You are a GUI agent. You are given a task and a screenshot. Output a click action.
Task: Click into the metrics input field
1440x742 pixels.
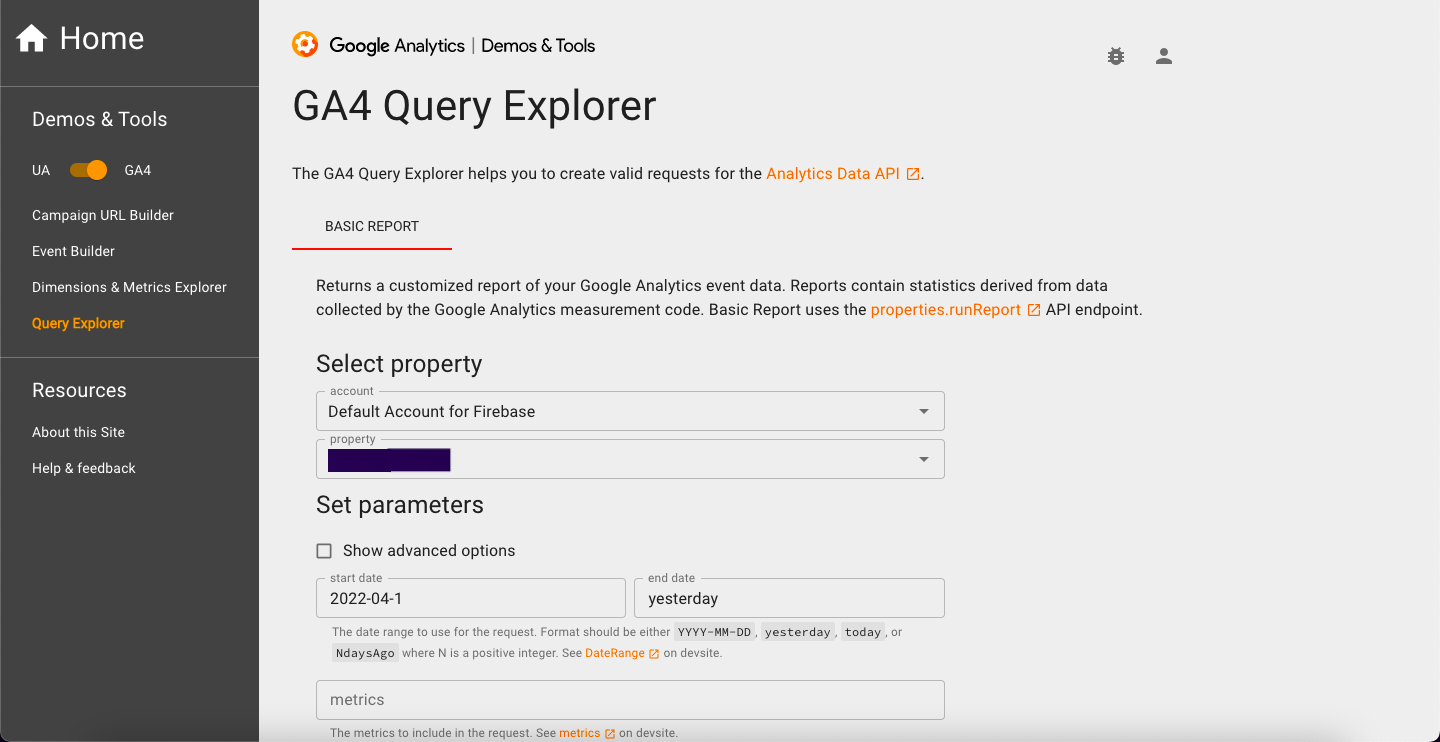[x=630, y=700]
